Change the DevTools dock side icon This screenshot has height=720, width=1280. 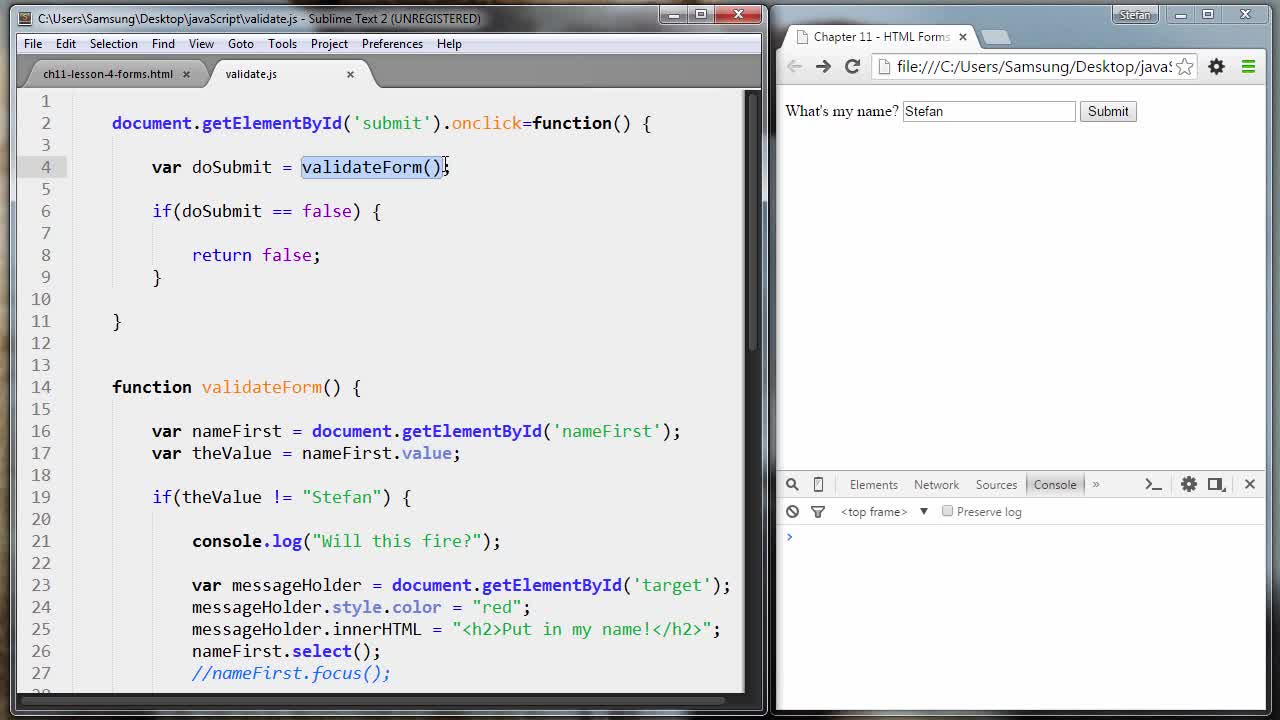coord(1216,484)
